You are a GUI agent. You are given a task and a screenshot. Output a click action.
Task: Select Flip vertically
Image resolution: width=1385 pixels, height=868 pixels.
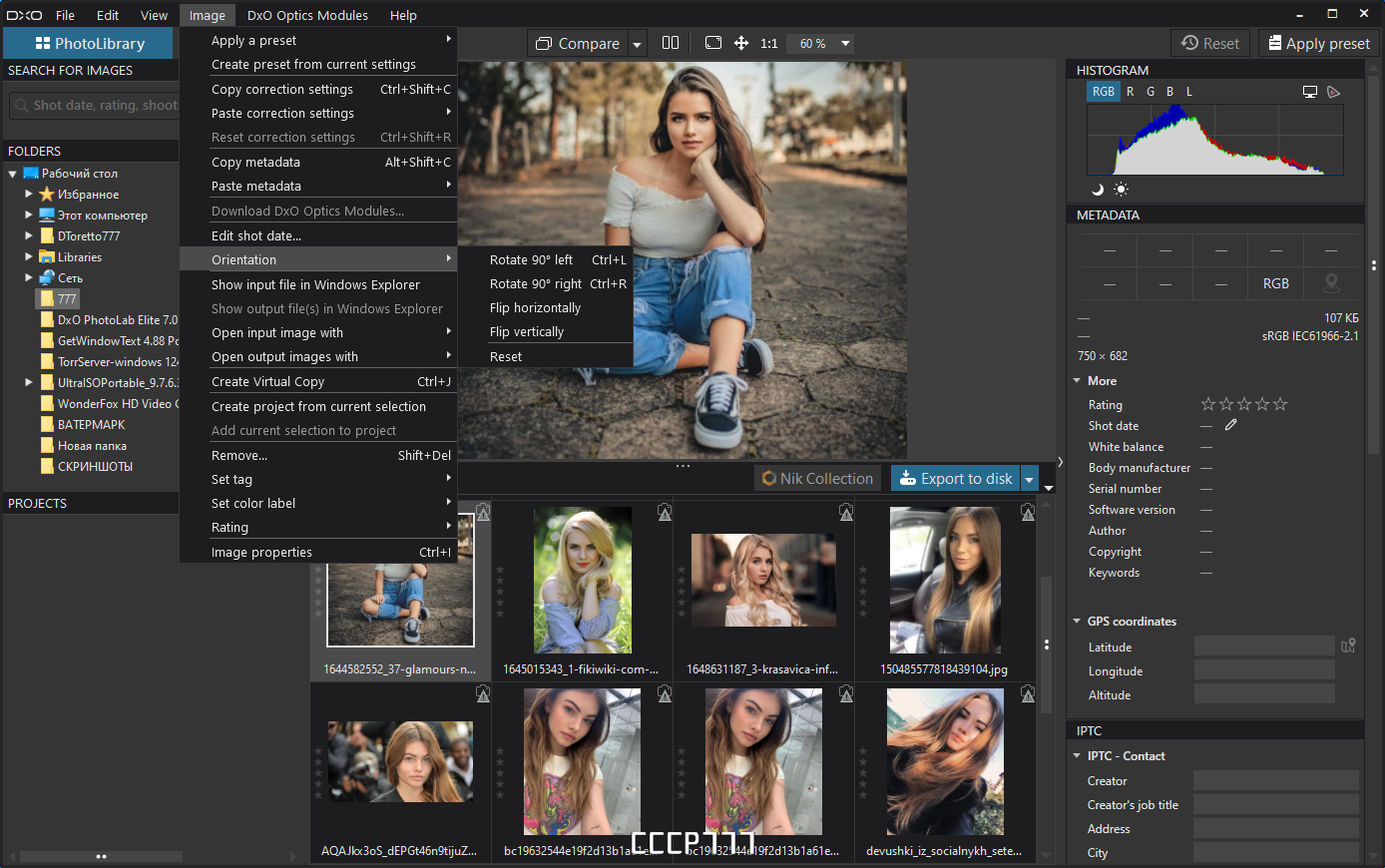pyautogui.click(x=546, y=331)
